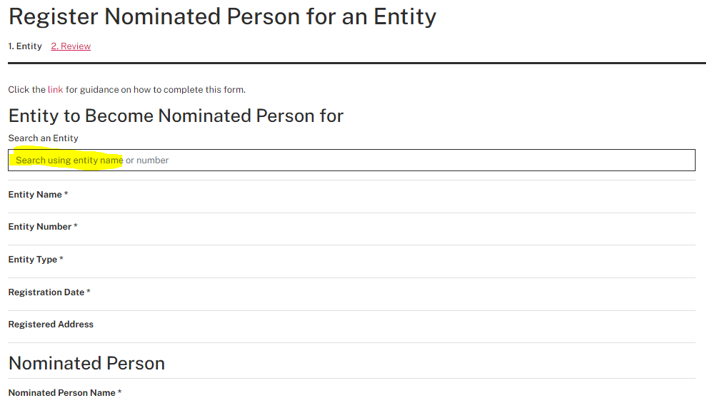
Task: Click the Register Nominated Person page title
Action: pyautogui.click(x=222, y=16)
